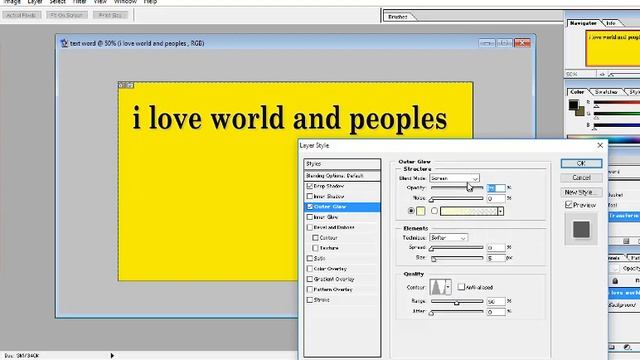Viewport: 640px width, 360px height.
Task: Click the 'i love world and peoples' canvas text
Action: tap(289, 118)
